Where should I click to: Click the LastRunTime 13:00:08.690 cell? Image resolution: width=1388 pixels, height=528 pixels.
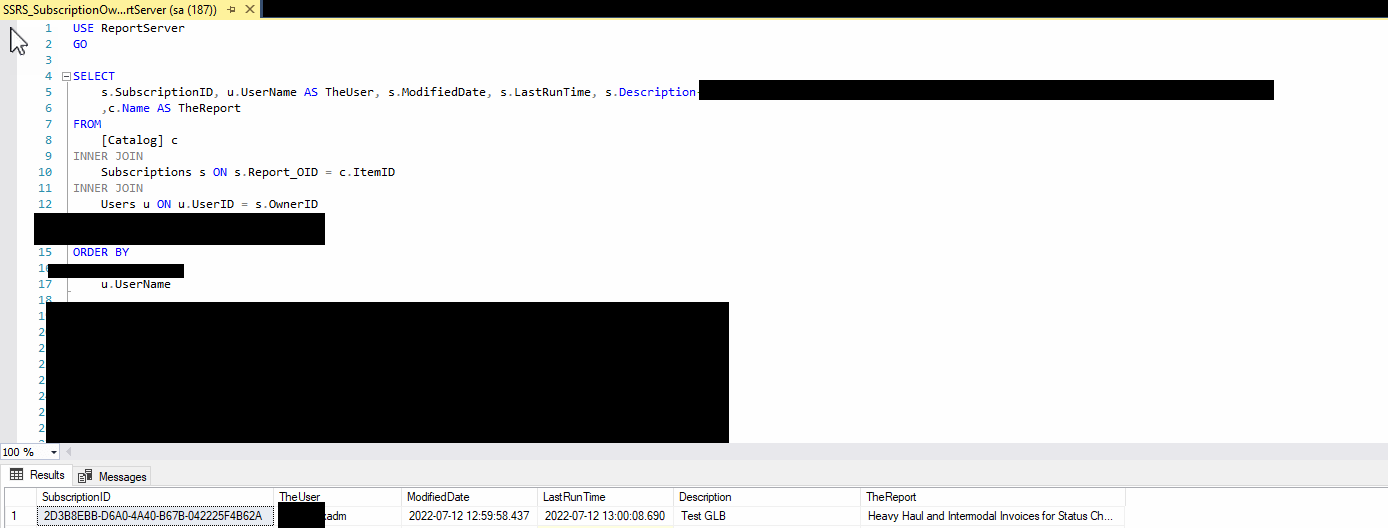pos(605,516)
